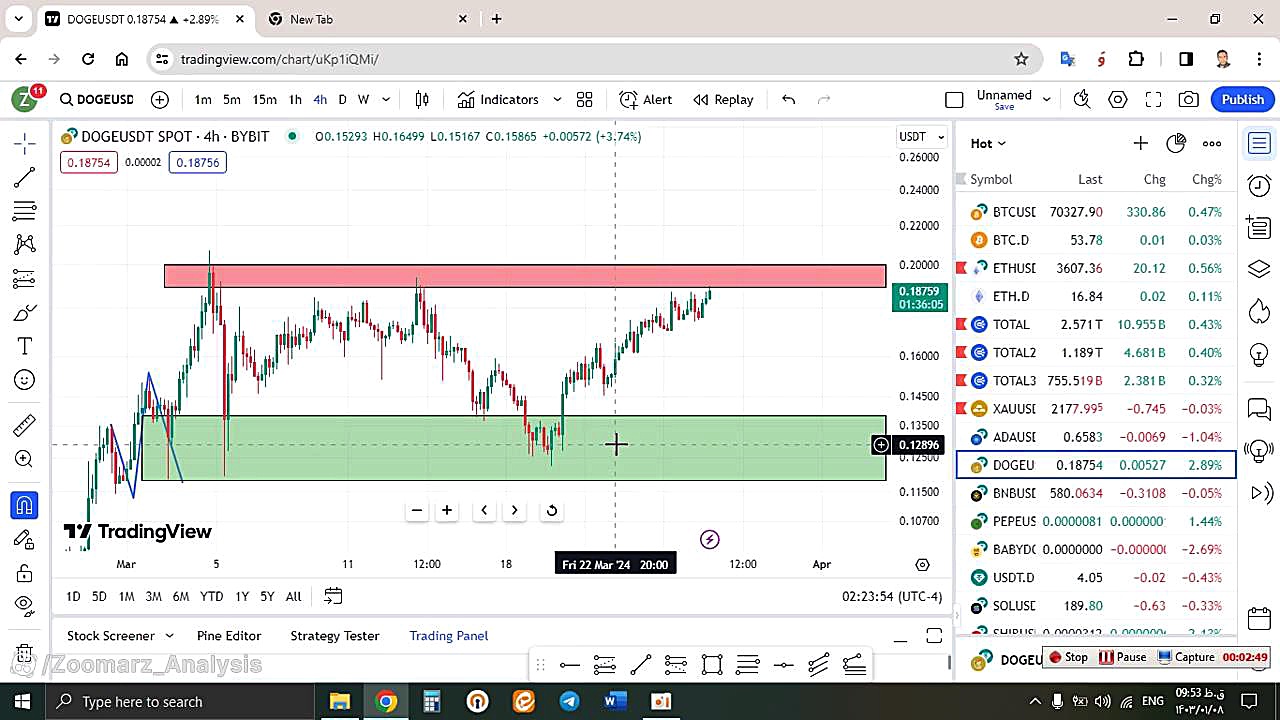Select the 15m timeframe
Viewport: 1280px width, 720px height.
(264, 99)
